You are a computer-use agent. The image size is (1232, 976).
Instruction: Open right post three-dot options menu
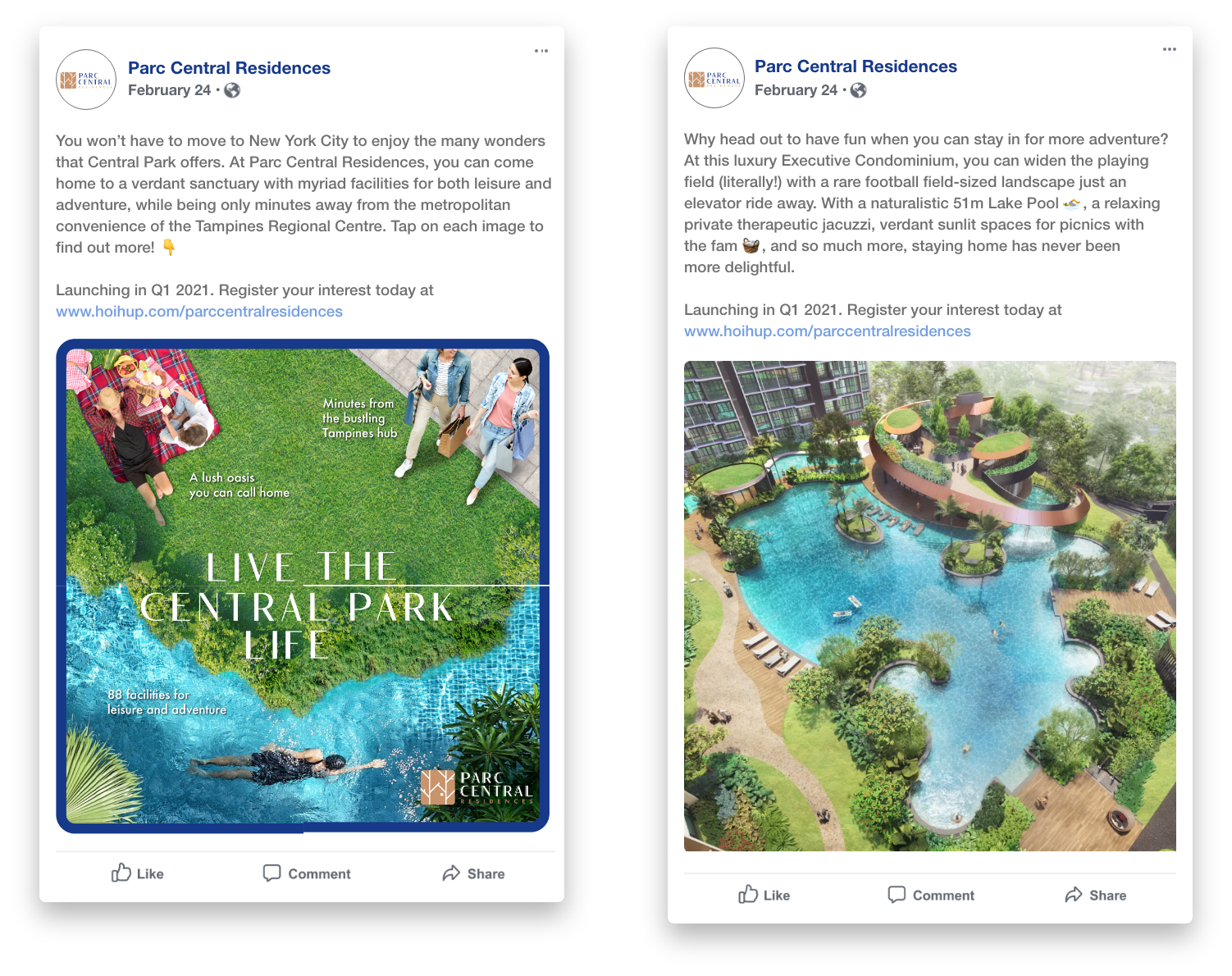(1170, 49)
